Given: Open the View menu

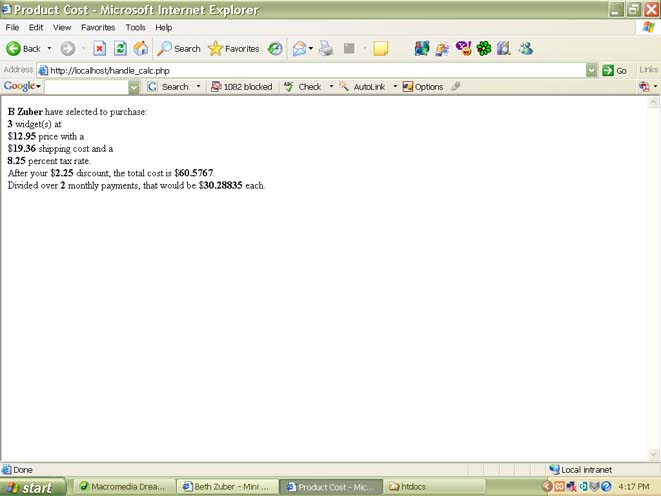Looking at the screenshot, I should pyautogui.click(x=62, y=27).
